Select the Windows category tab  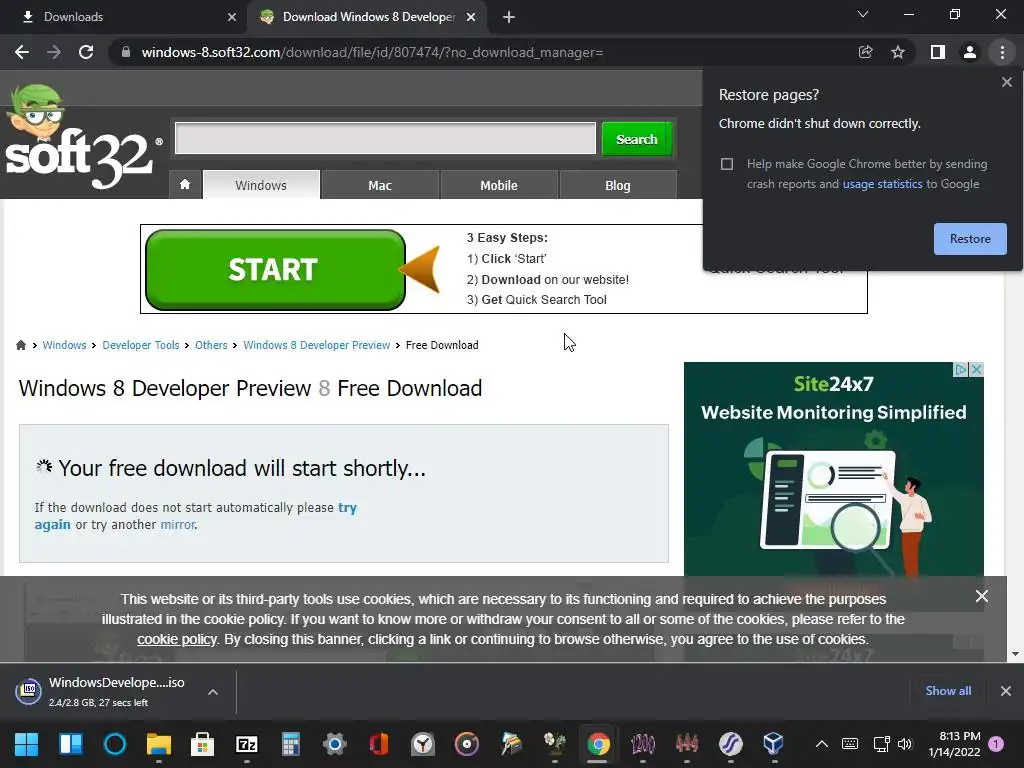(261, 185)
